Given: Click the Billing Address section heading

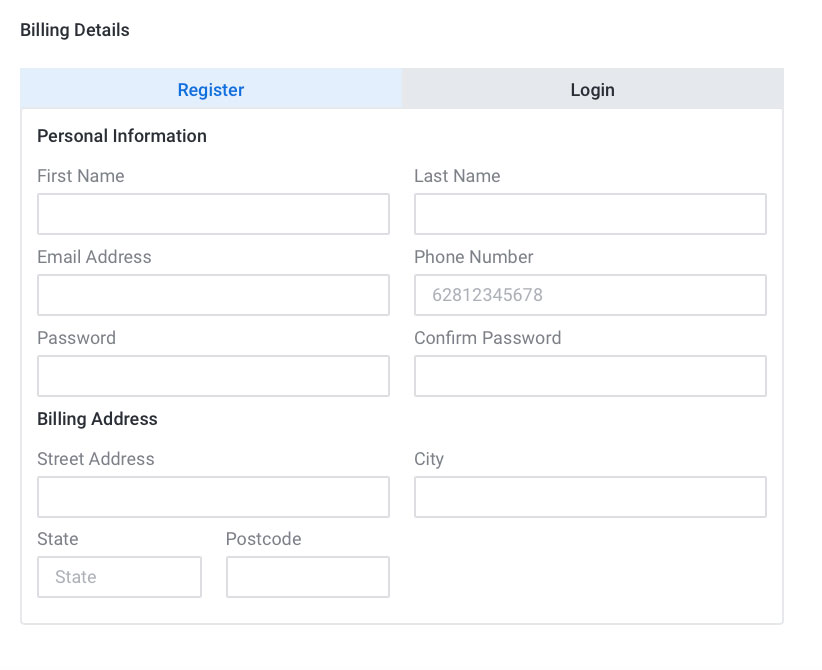Looking at the screenshot, I should point(97,419).
